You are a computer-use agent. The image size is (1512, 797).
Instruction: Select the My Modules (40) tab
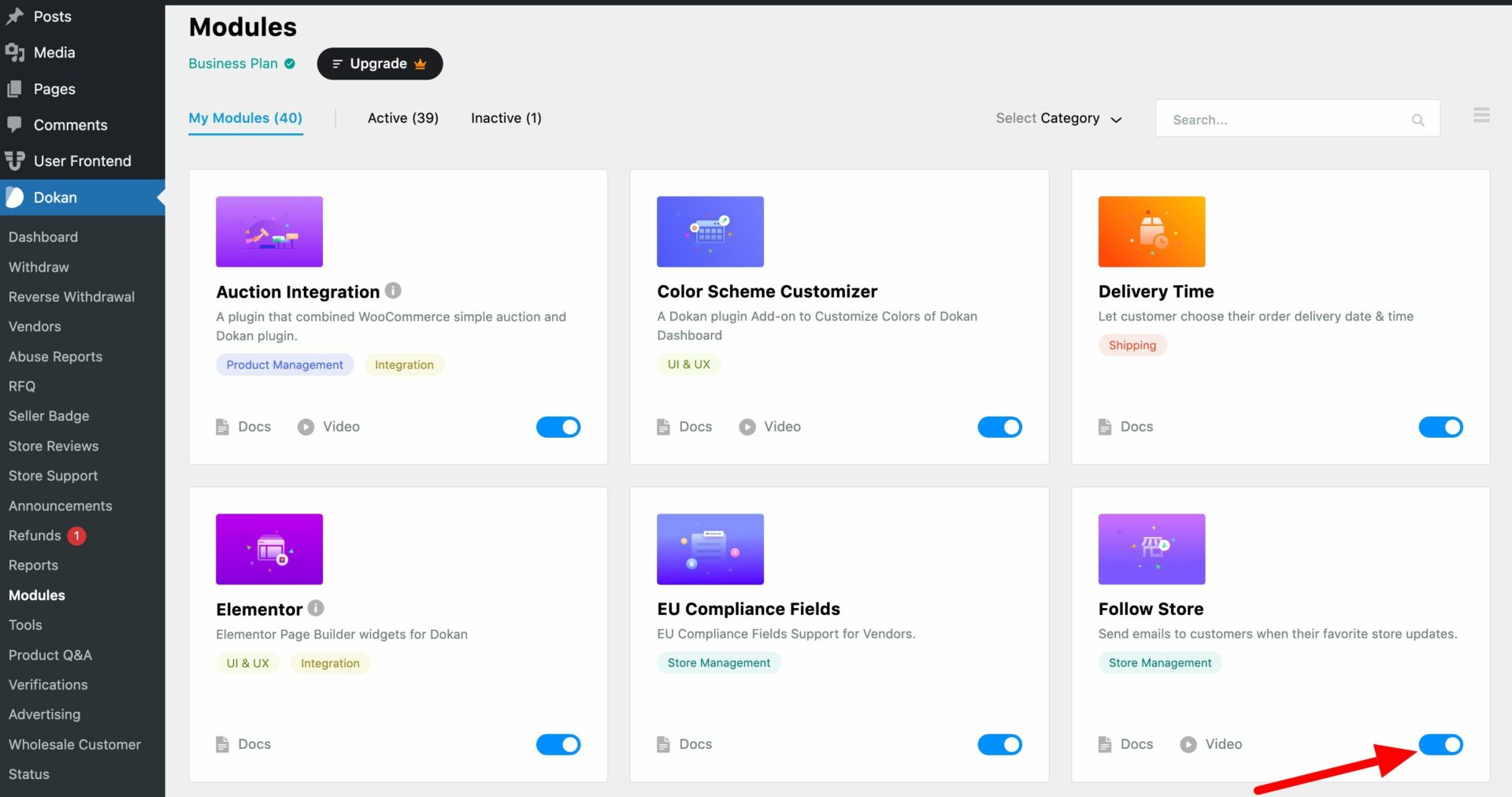pos(246,118)
